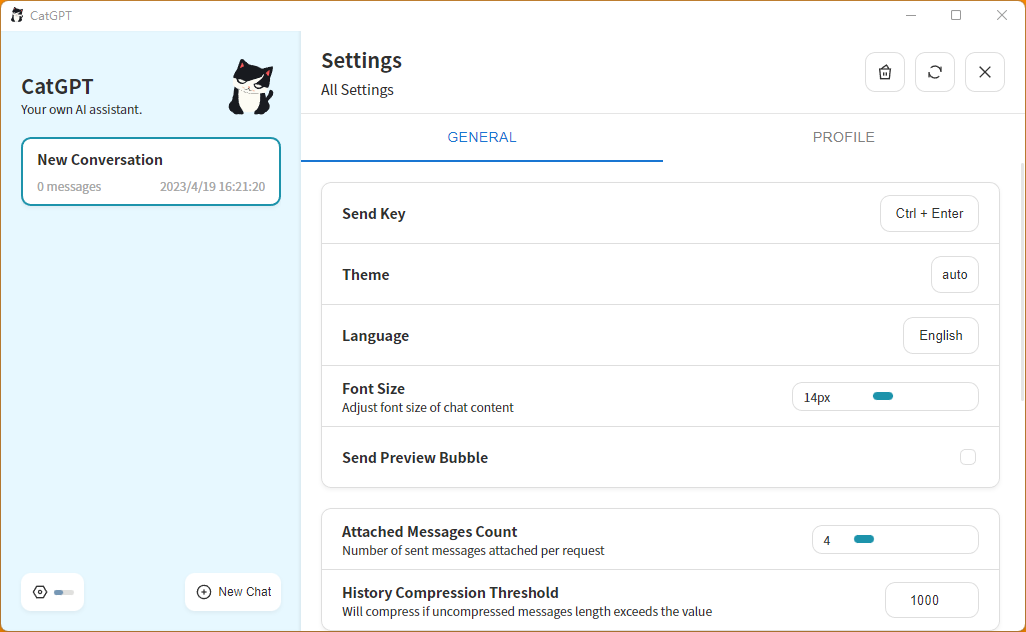Click the settings gear icon in sidebar

[x=40, y=592]
